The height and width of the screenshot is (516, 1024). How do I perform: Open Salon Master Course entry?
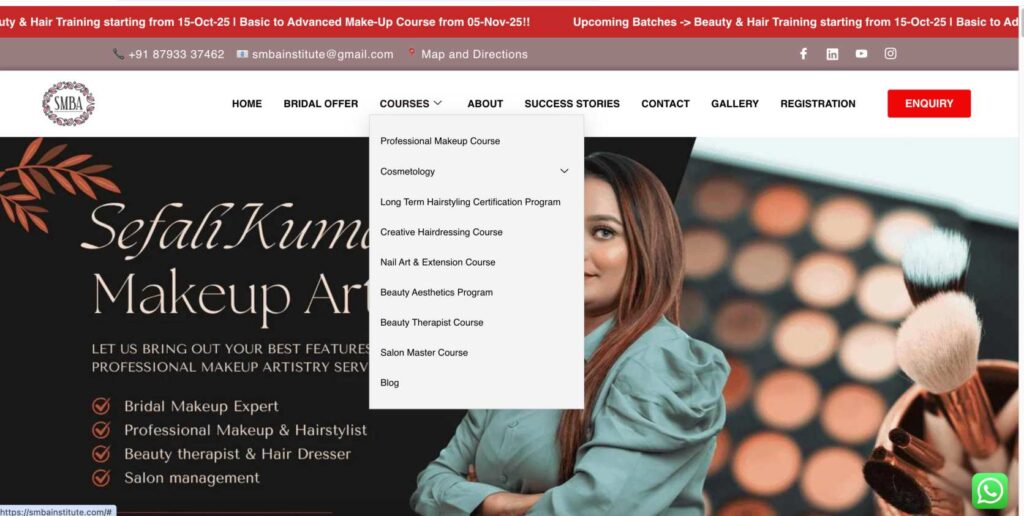[x=424, y=352]
